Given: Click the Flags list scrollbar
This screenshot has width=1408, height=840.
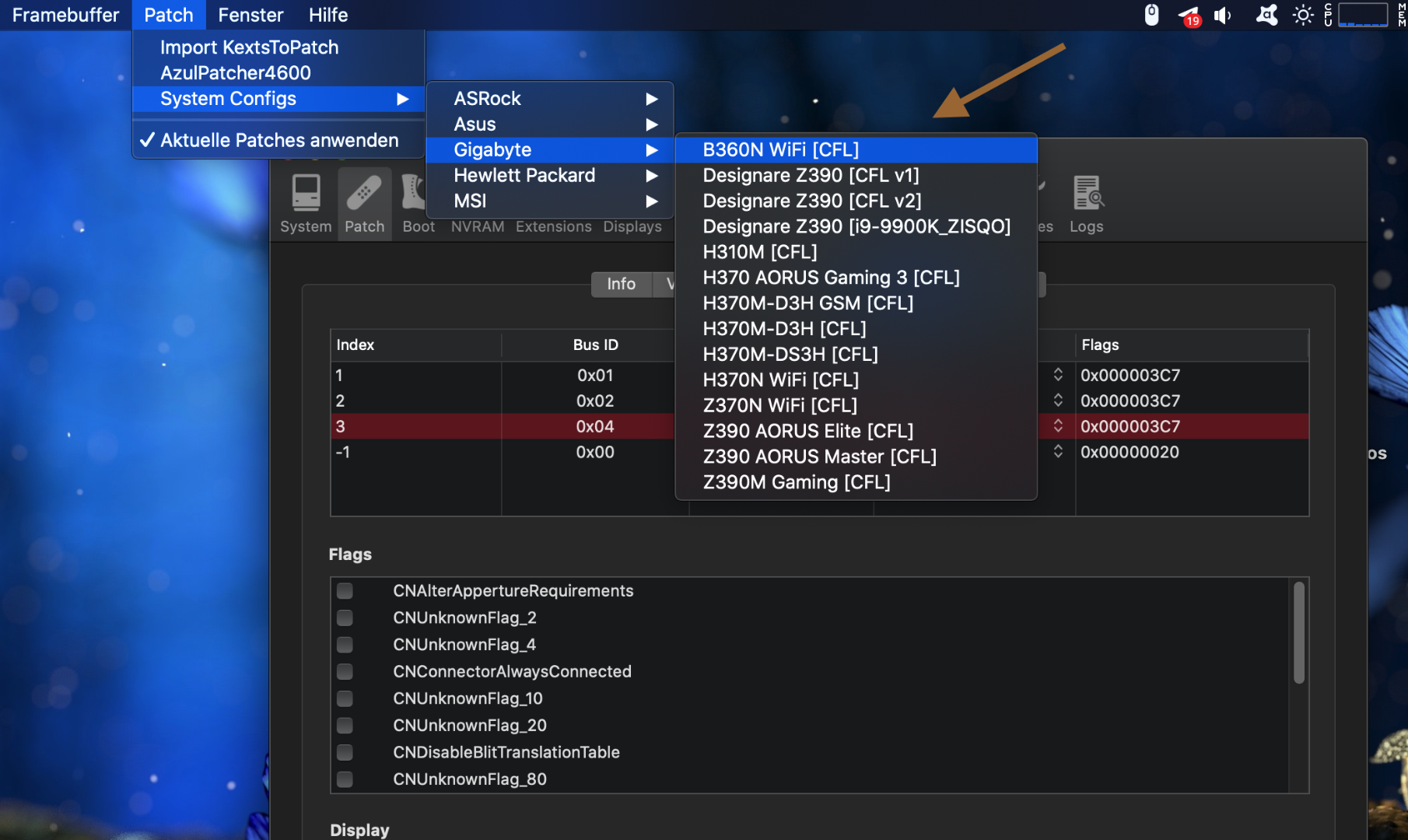Looking at the screenshot, I should tap(1298, 632).
